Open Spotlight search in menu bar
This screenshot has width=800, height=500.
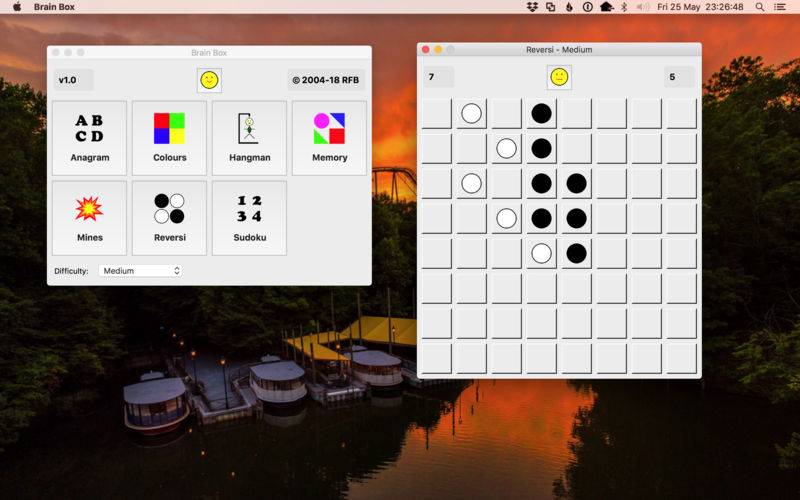click(x=760, y=7)
